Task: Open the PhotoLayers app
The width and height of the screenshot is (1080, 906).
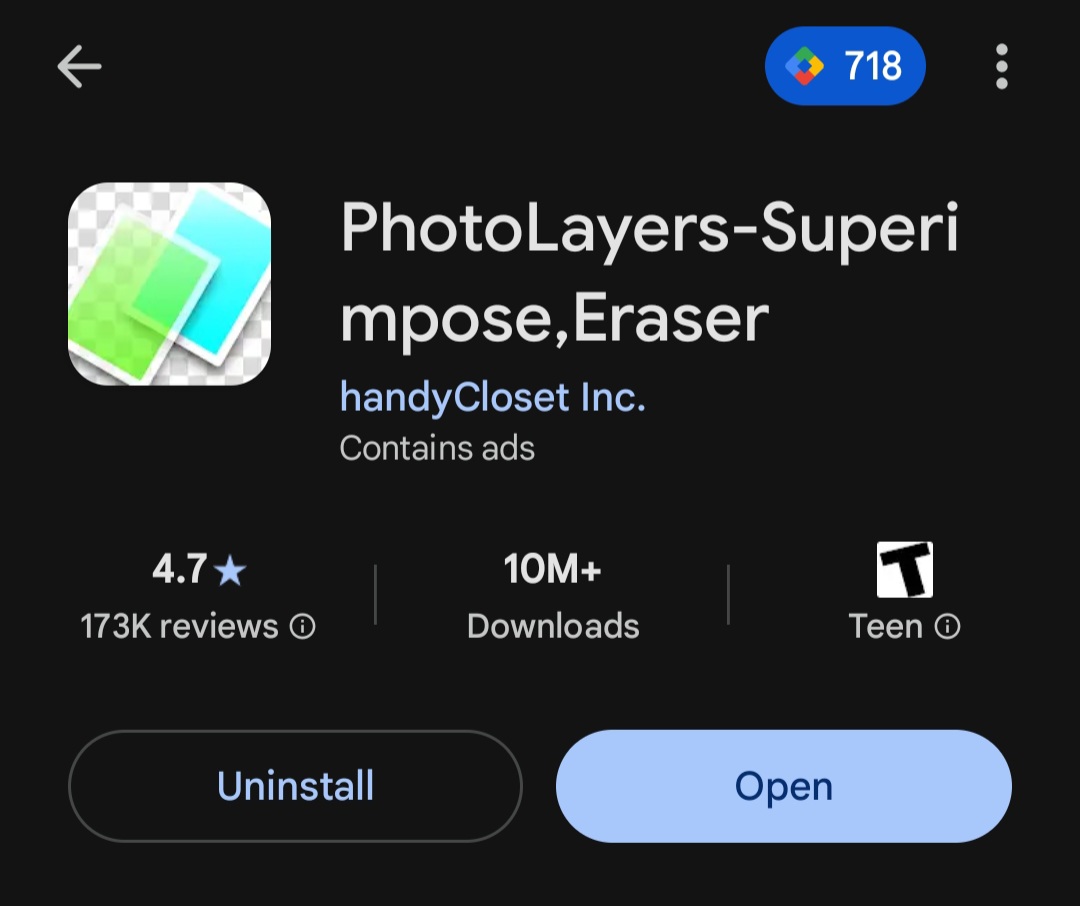Action: 784,786
